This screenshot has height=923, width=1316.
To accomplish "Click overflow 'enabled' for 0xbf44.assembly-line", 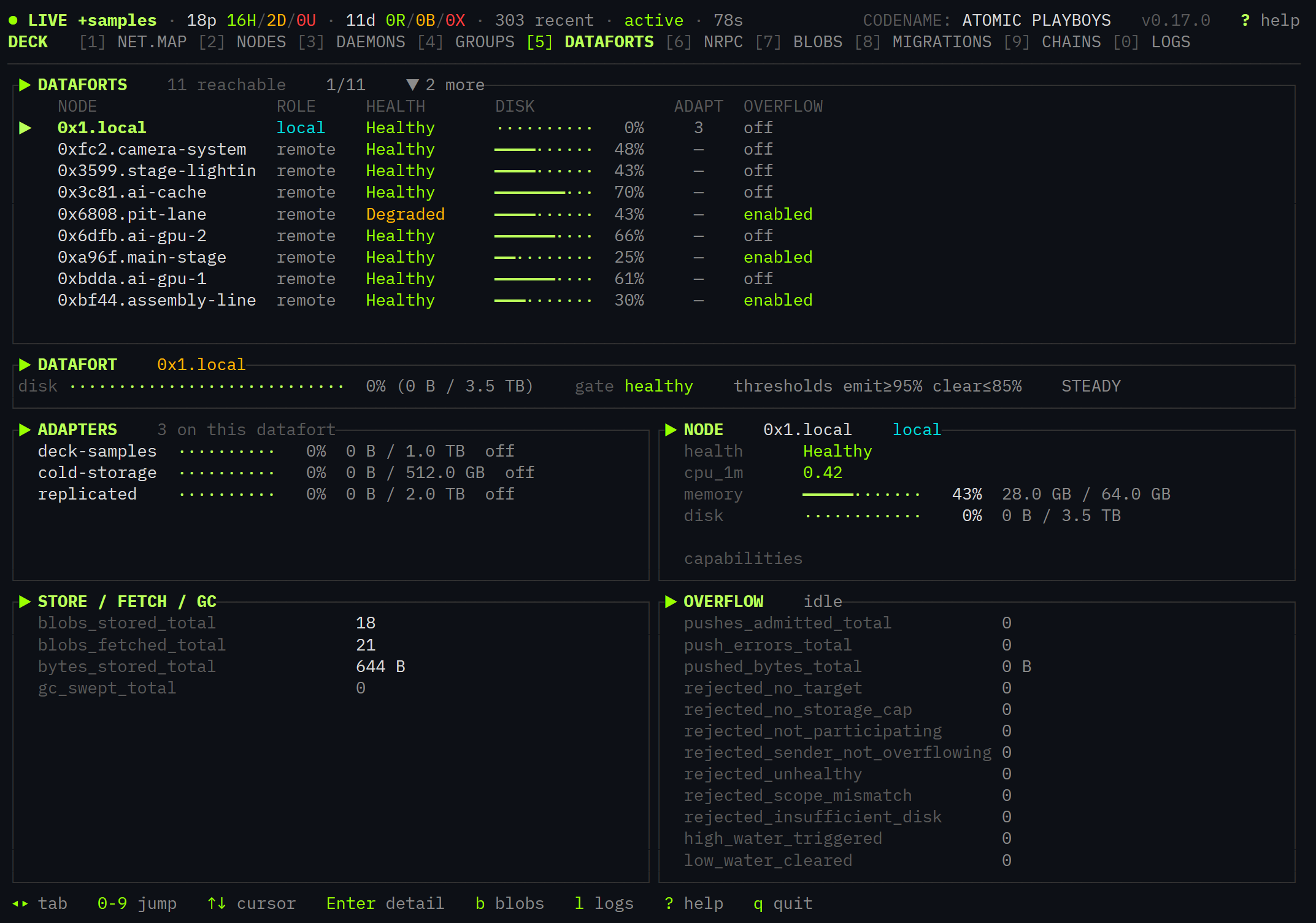I will [778, 300].
